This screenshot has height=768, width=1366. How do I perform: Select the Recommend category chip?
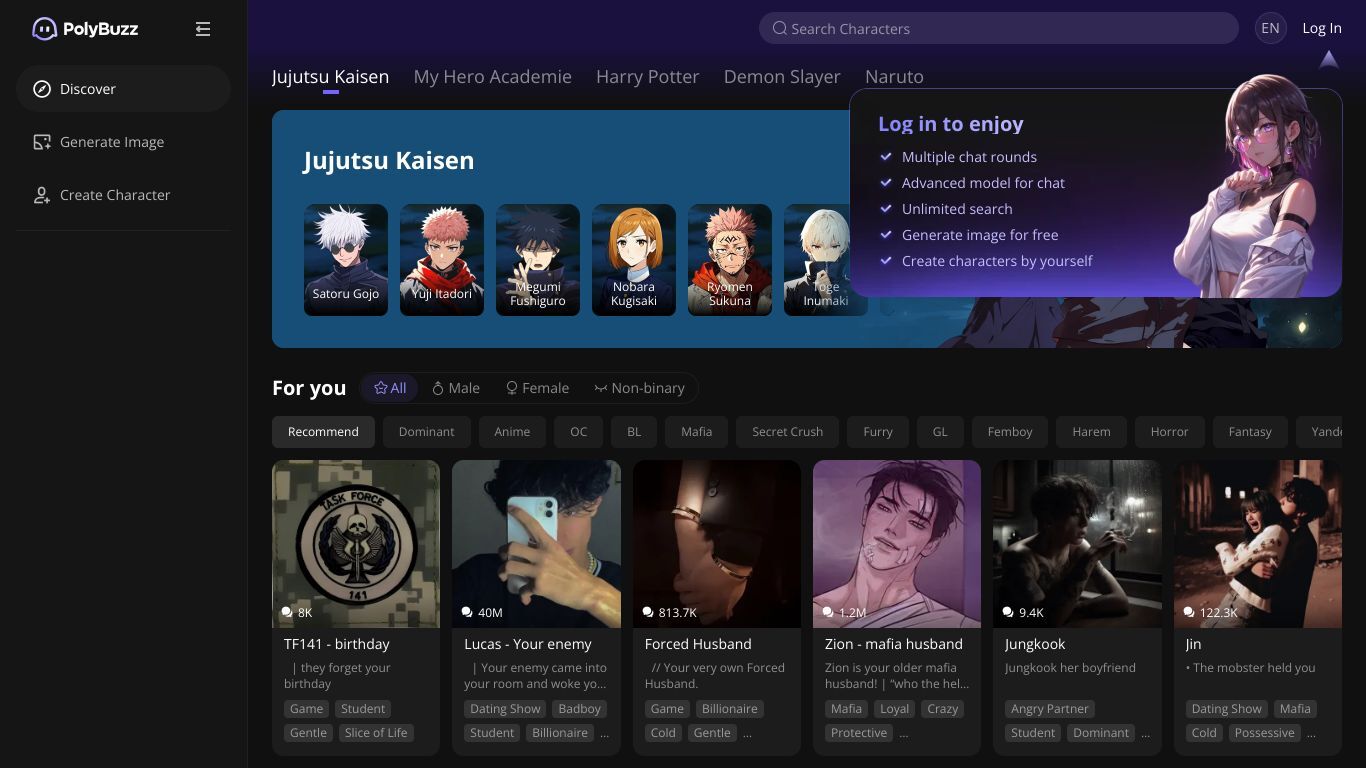pyautogui.click(x=323, y=432)
